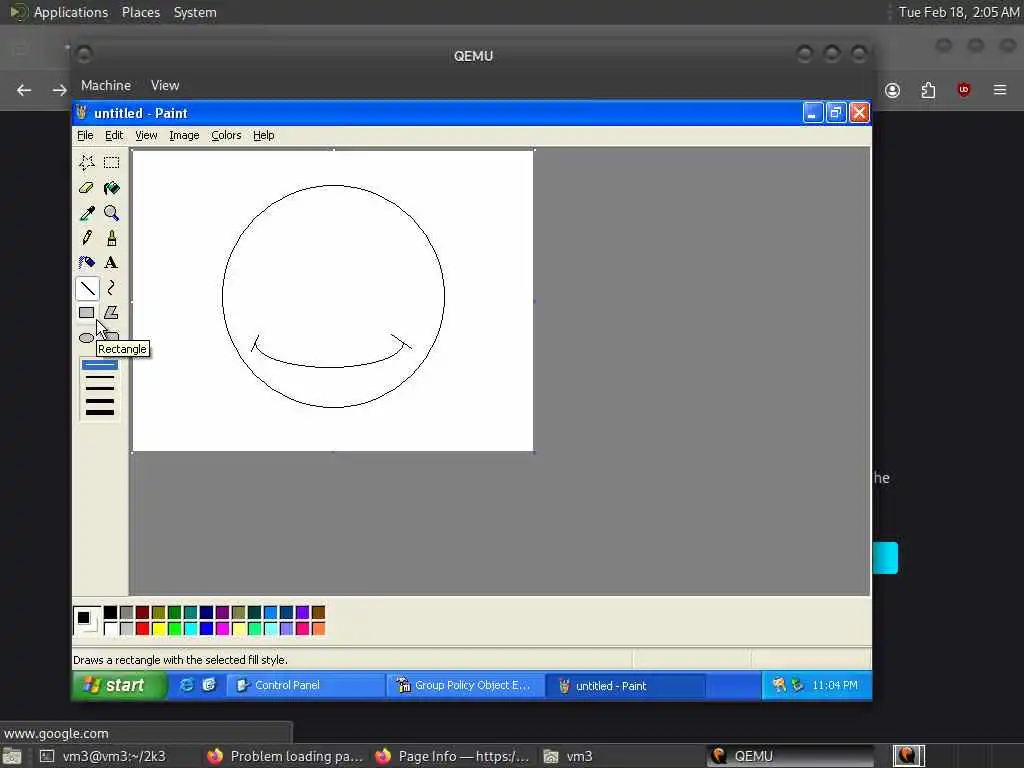The height and width of the screenshot is (768, 1024).
Task: Click the XP tray clock showing 11:04 PM
Action: pos(835,685)
